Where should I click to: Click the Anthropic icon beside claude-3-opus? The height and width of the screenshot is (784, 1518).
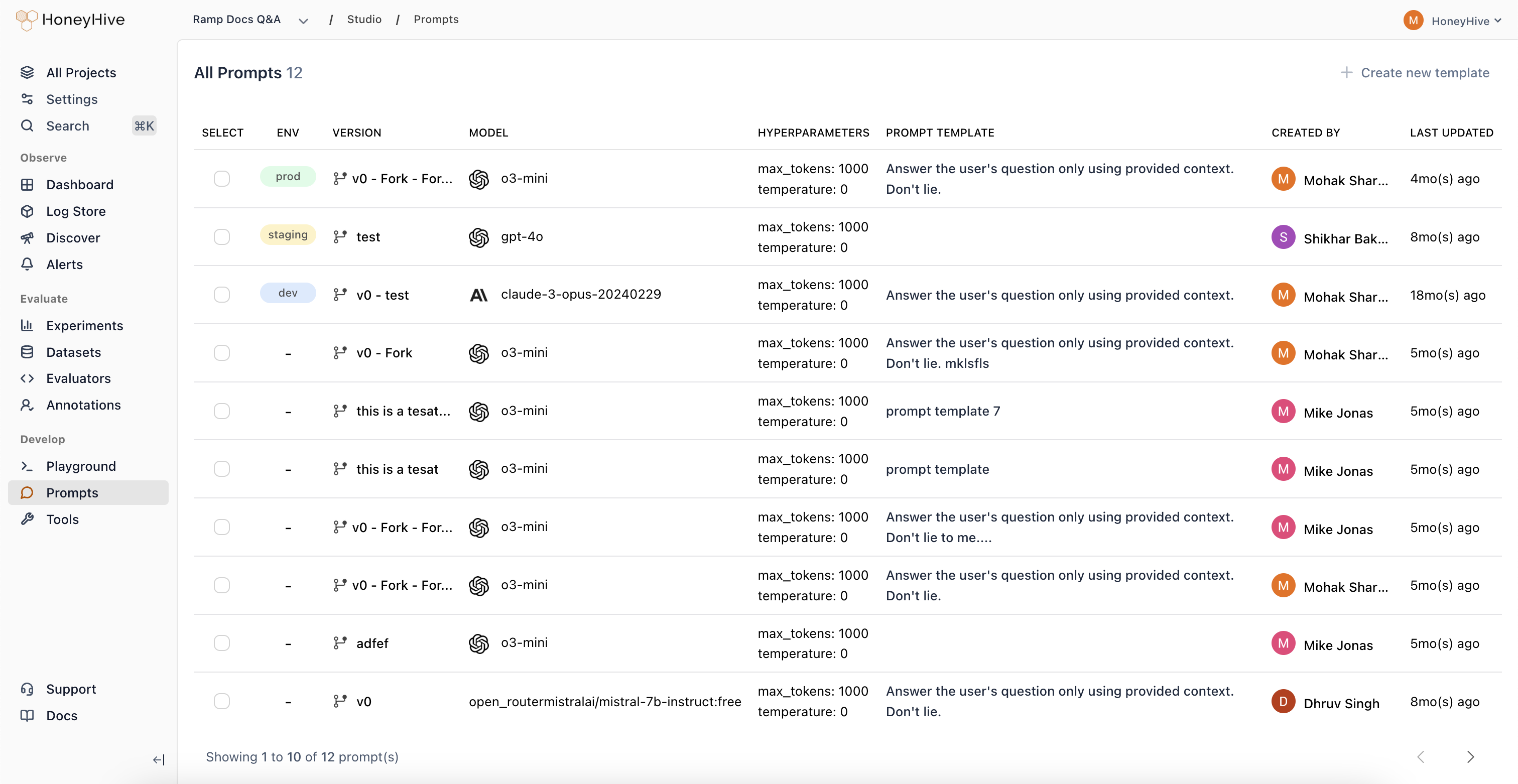coord(478,295)
